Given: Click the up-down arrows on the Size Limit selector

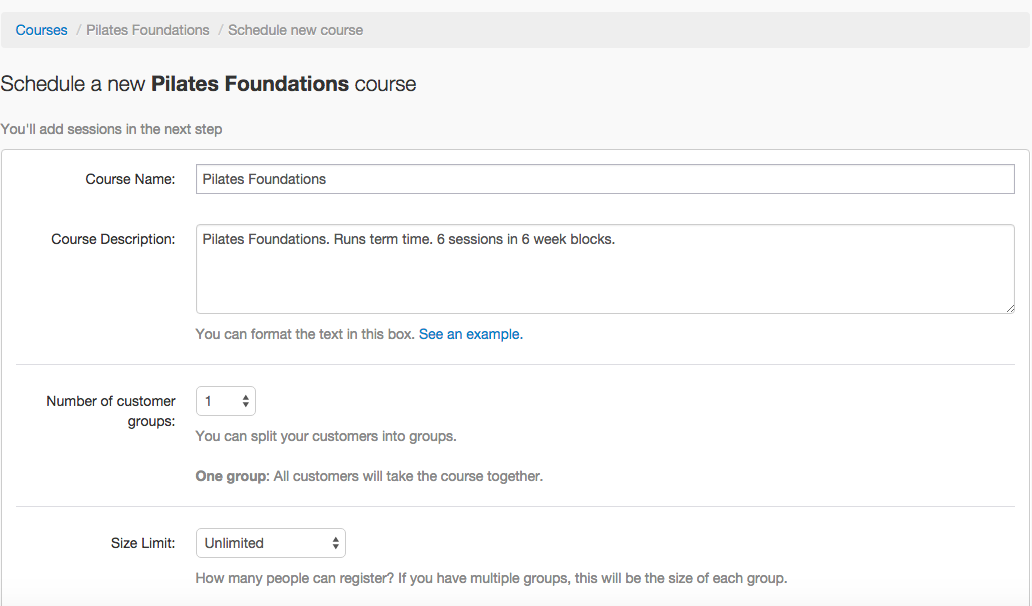Looking at the screenshot, I should [335, 543].
